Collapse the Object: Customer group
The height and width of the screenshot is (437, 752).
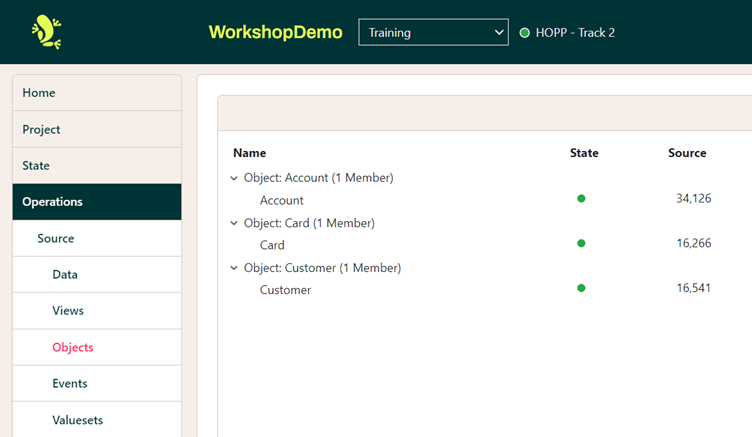coord(235,268)
